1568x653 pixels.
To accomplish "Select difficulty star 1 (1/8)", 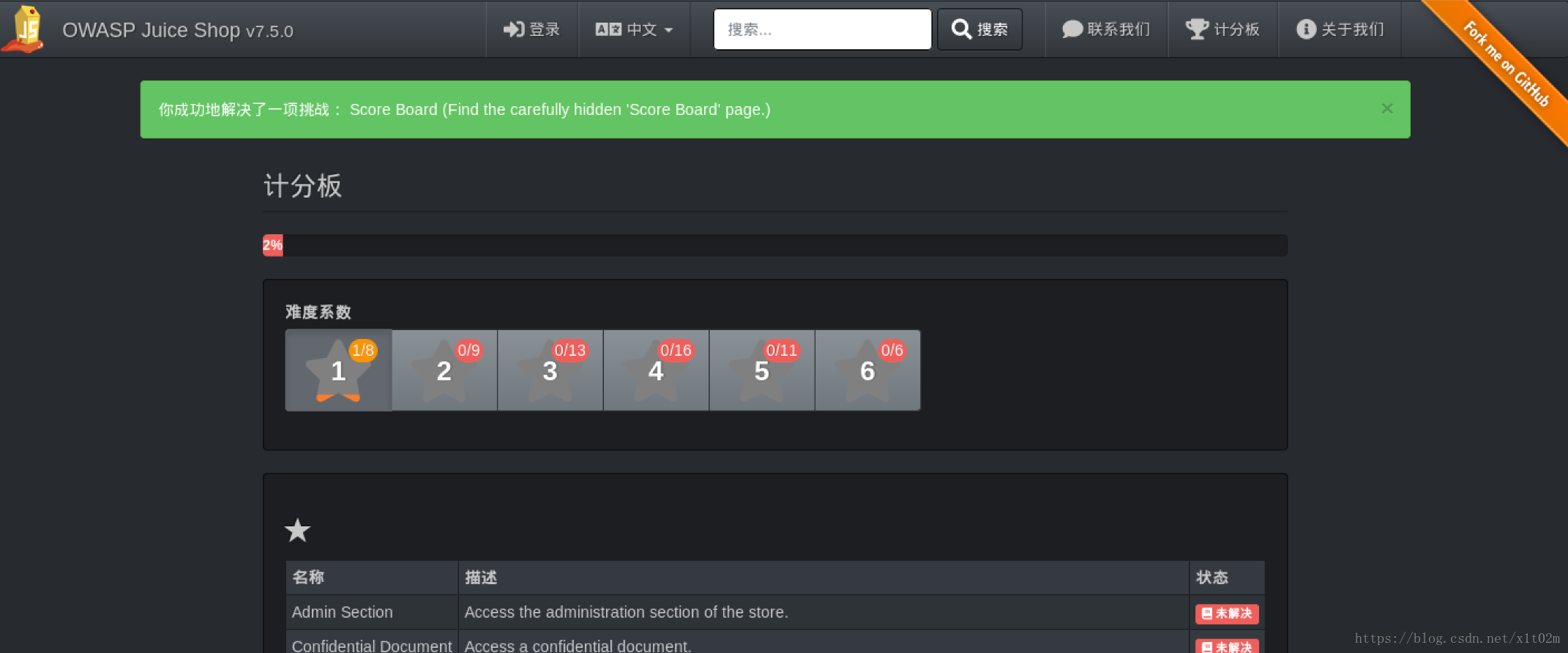I will [x=339, y=370].
